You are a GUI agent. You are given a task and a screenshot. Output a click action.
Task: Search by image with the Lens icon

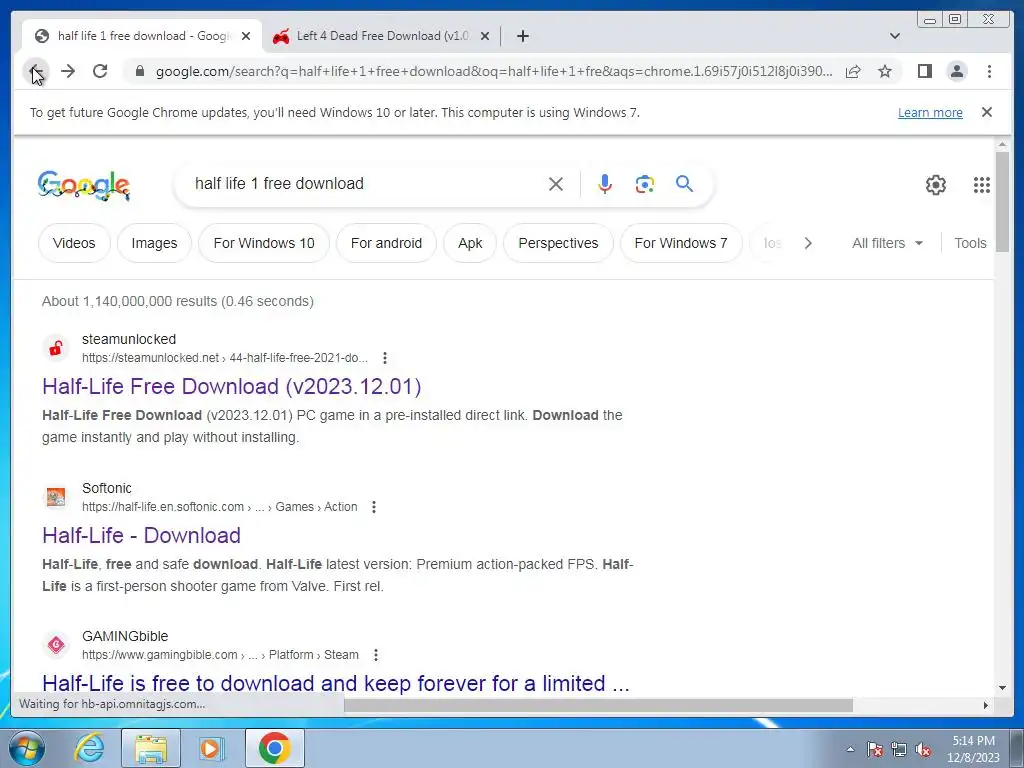pos(645,184)
